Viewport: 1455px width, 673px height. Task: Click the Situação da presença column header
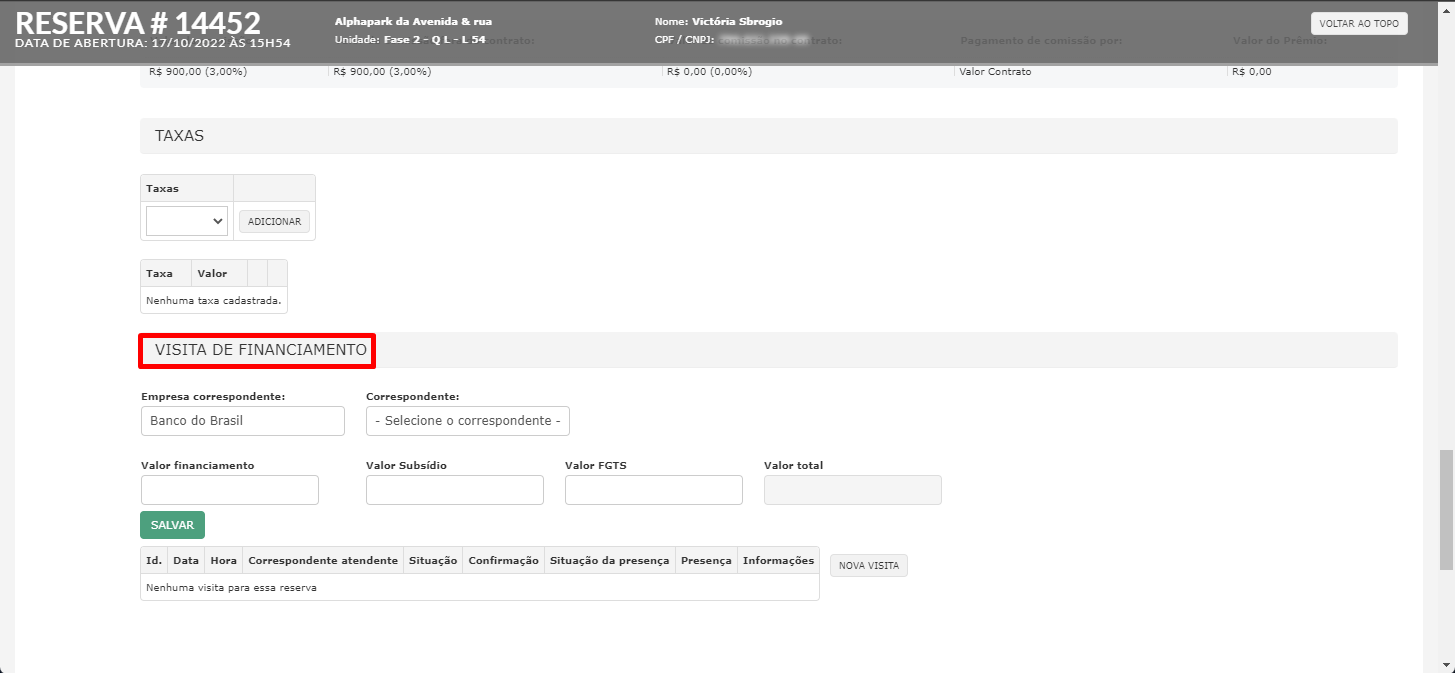point(609,561)
